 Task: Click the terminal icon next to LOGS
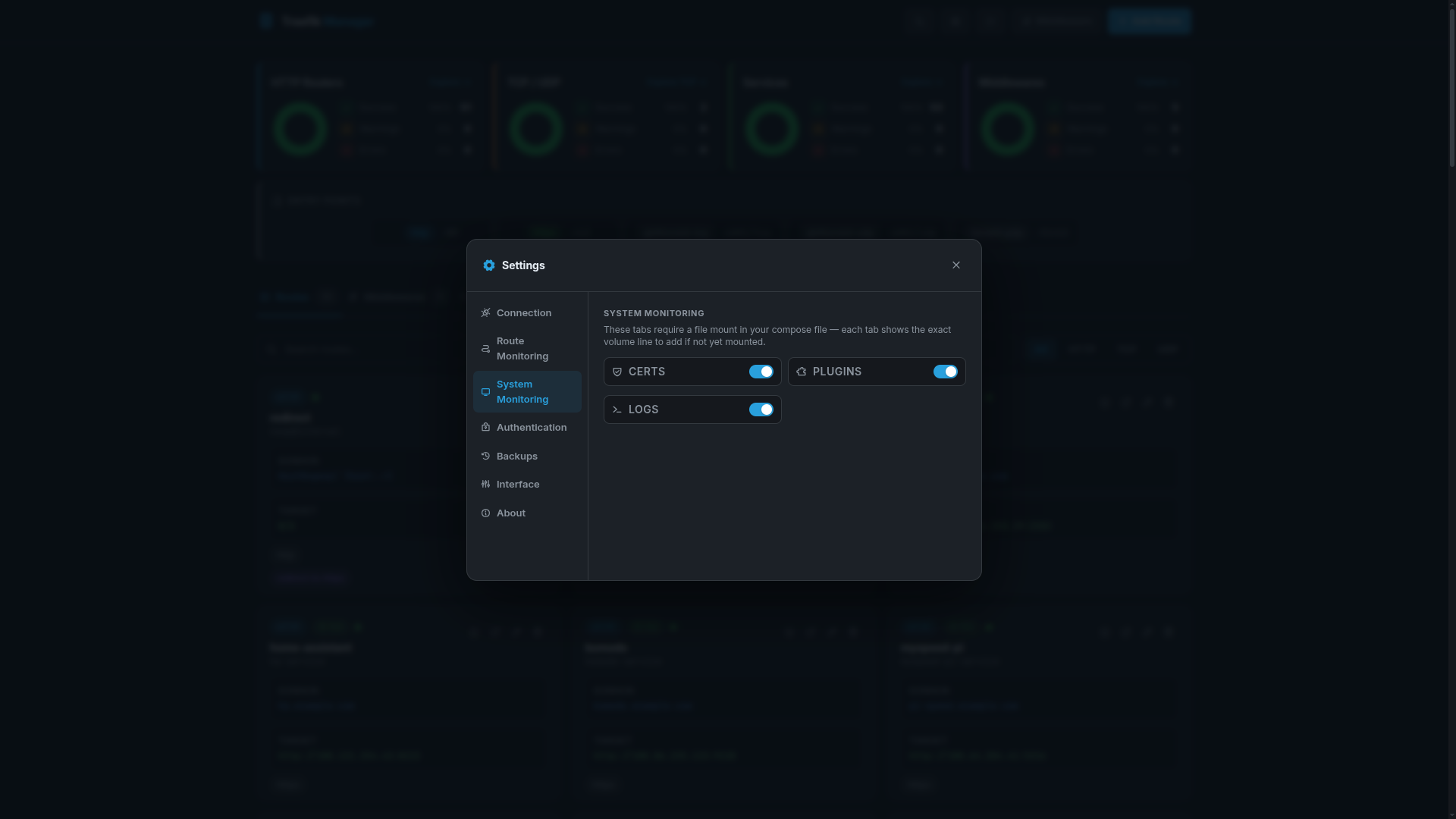pyautogui.click(x=617, y=409)
